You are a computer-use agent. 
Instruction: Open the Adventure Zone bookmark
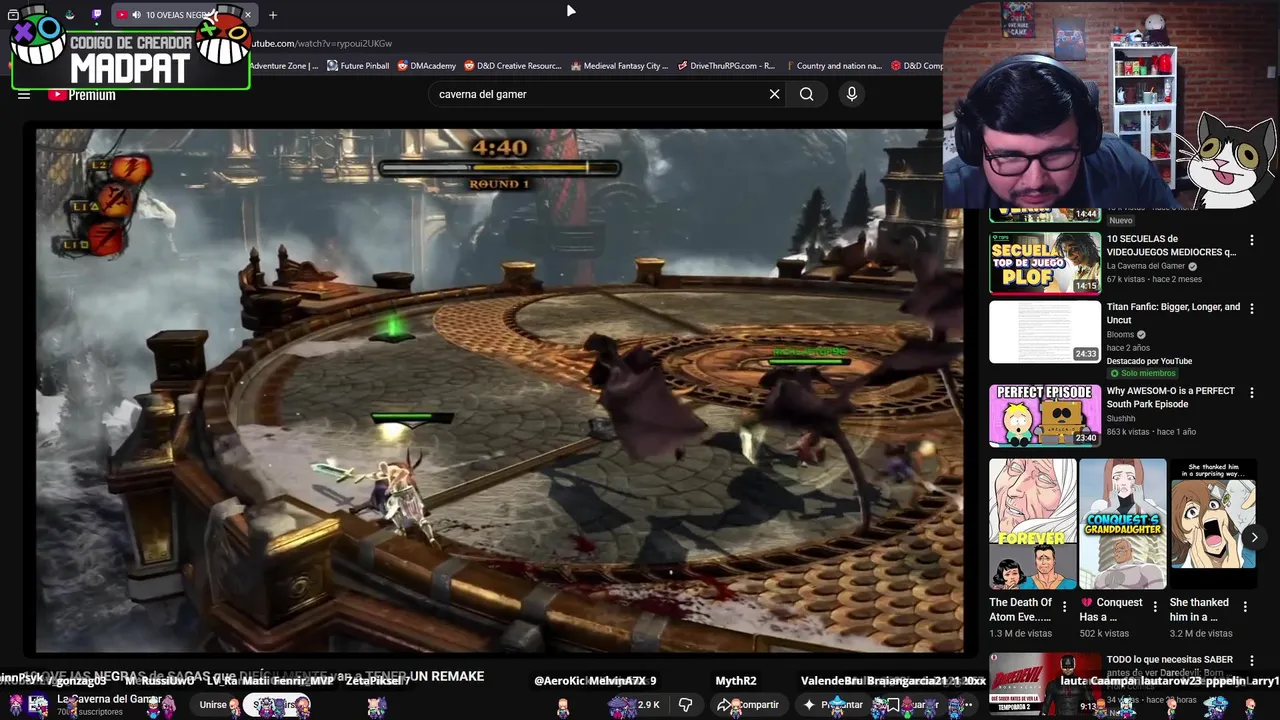(x=283, y=66)
